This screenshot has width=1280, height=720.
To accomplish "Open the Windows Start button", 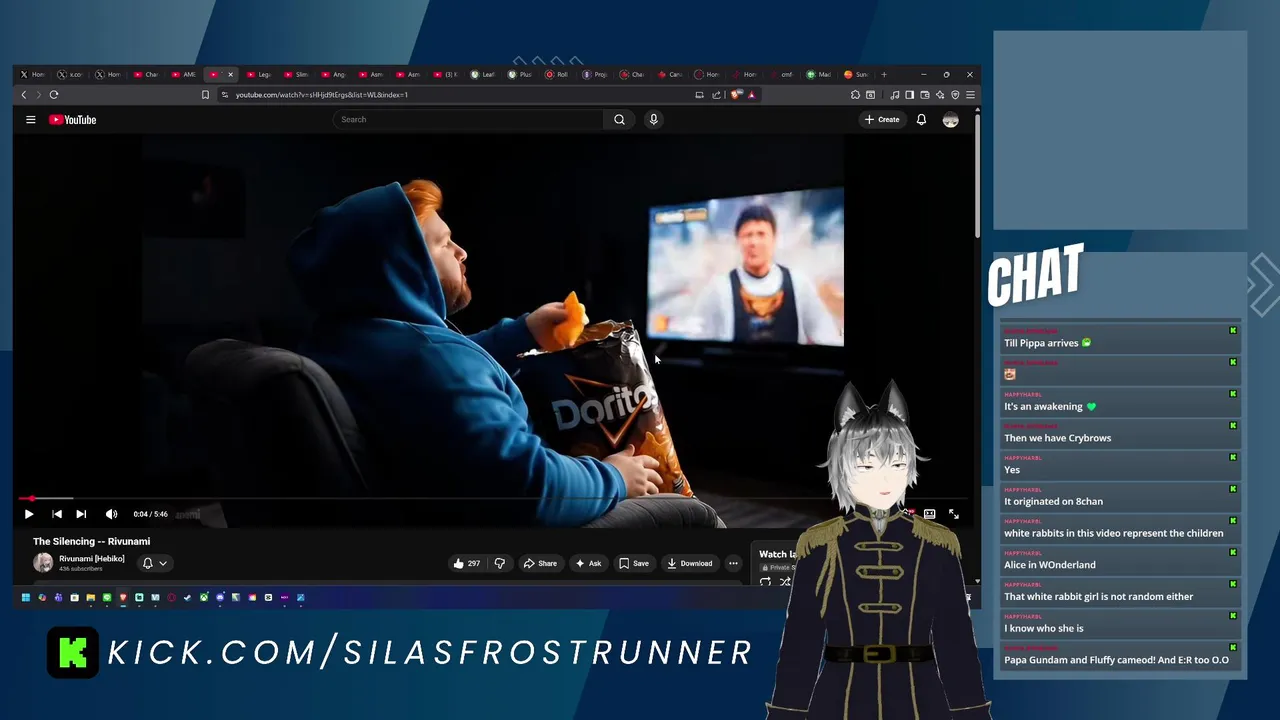I will click(26, 597).
